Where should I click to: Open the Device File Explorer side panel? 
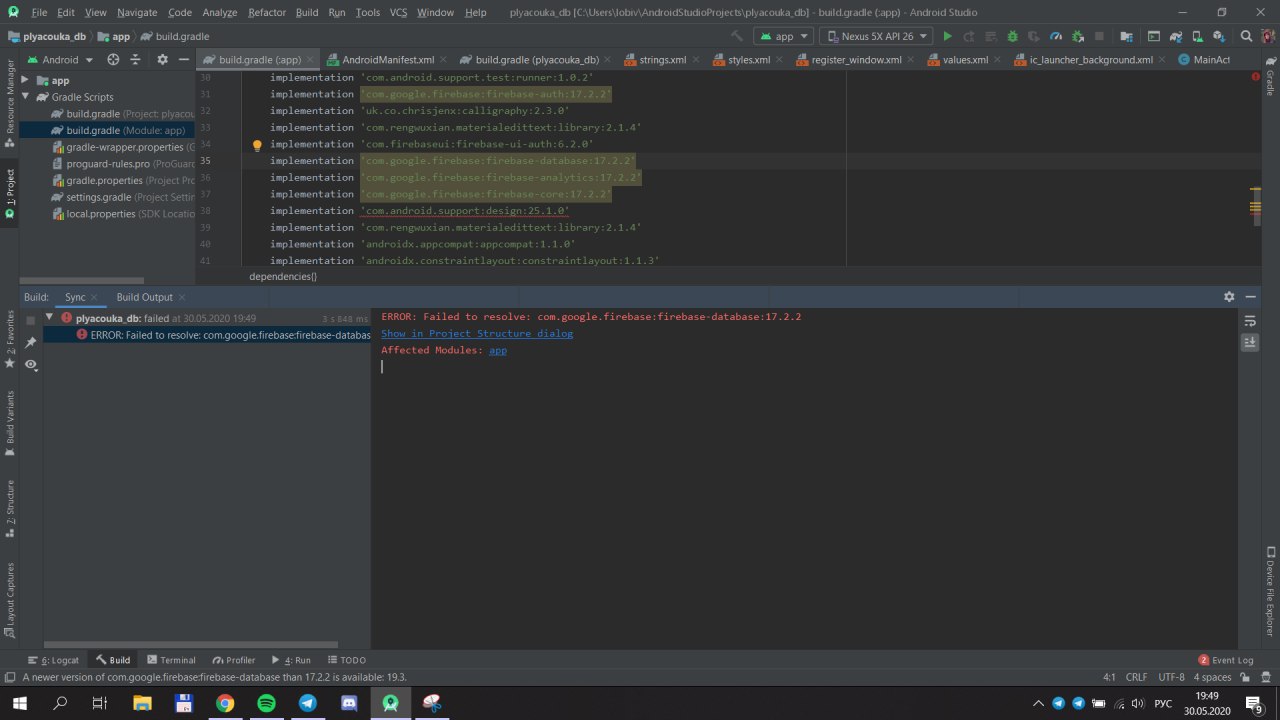pyautogui.click(x=1271, y=589)
